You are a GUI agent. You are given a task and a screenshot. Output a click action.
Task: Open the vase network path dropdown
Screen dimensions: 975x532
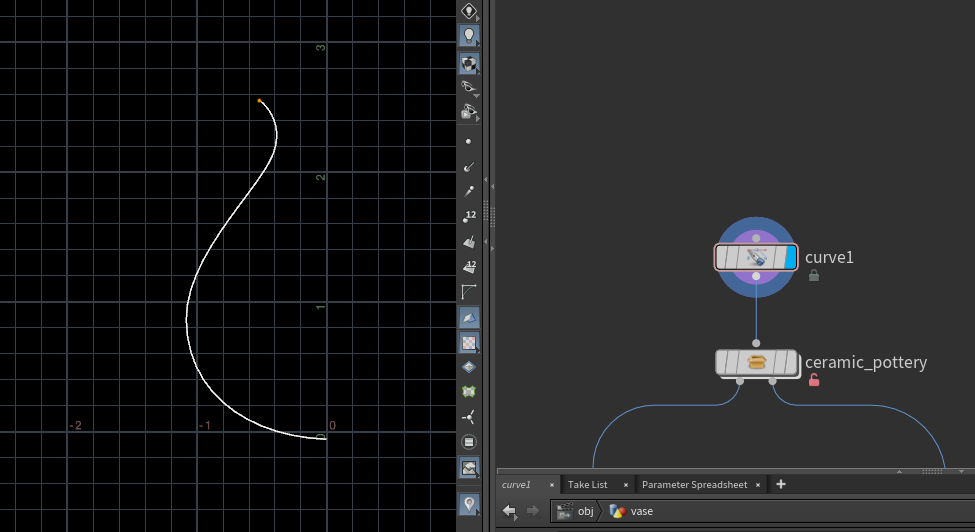[x=640, y=511]
